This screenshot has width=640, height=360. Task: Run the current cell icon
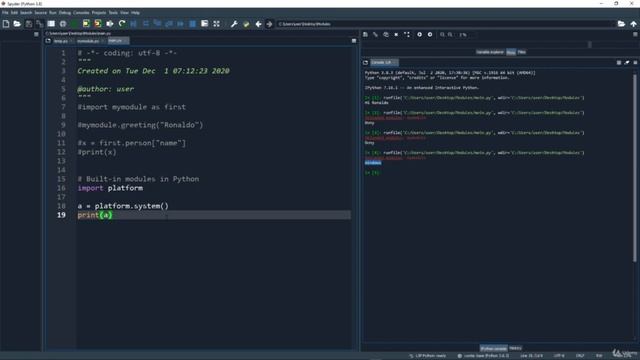(x=86, y=24)
